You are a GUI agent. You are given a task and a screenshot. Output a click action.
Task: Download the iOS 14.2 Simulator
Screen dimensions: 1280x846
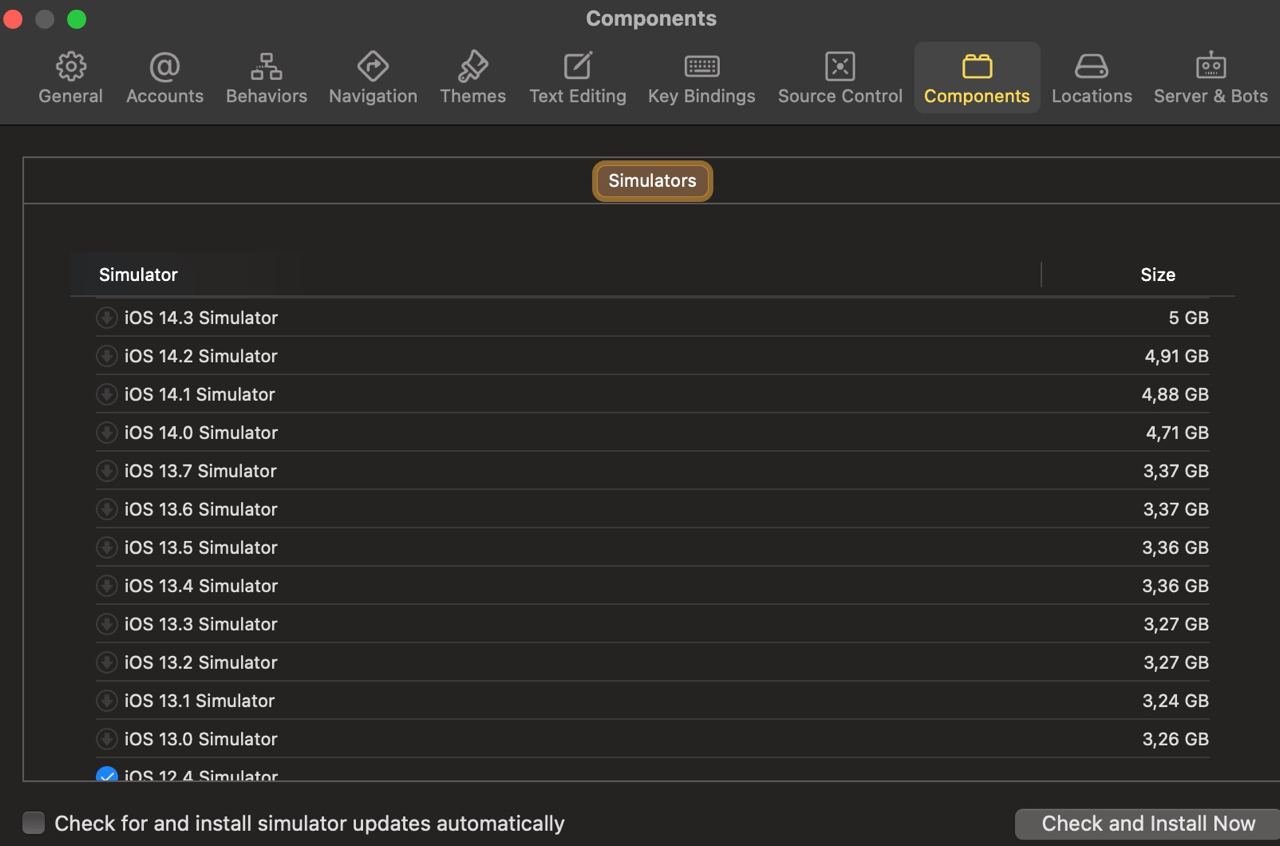[x=106, y=356]
